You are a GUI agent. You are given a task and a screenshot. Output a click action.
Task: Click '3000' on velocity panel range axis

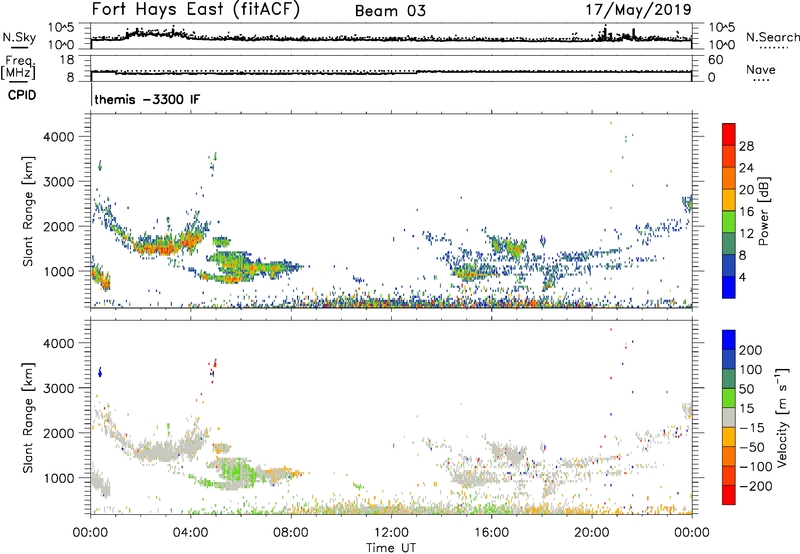pos(59,388)
